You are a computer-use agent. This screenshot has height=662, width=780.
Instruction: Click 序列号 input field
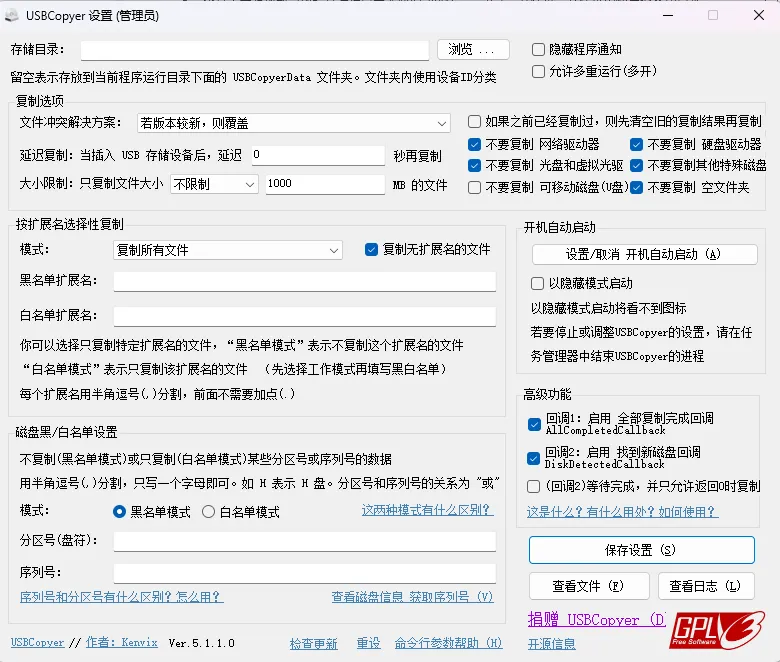pyautogui.click(x=304, y=573)
